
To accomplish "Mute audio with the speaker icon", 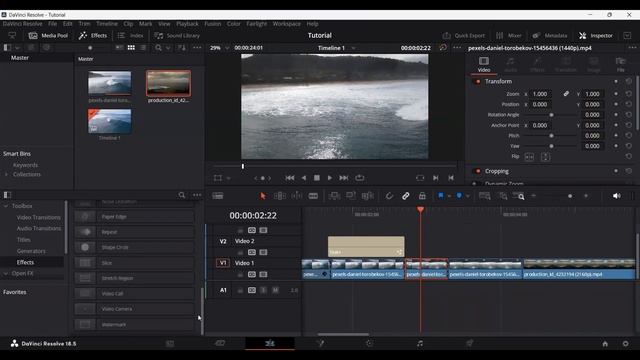I will [x=617, y=196].
